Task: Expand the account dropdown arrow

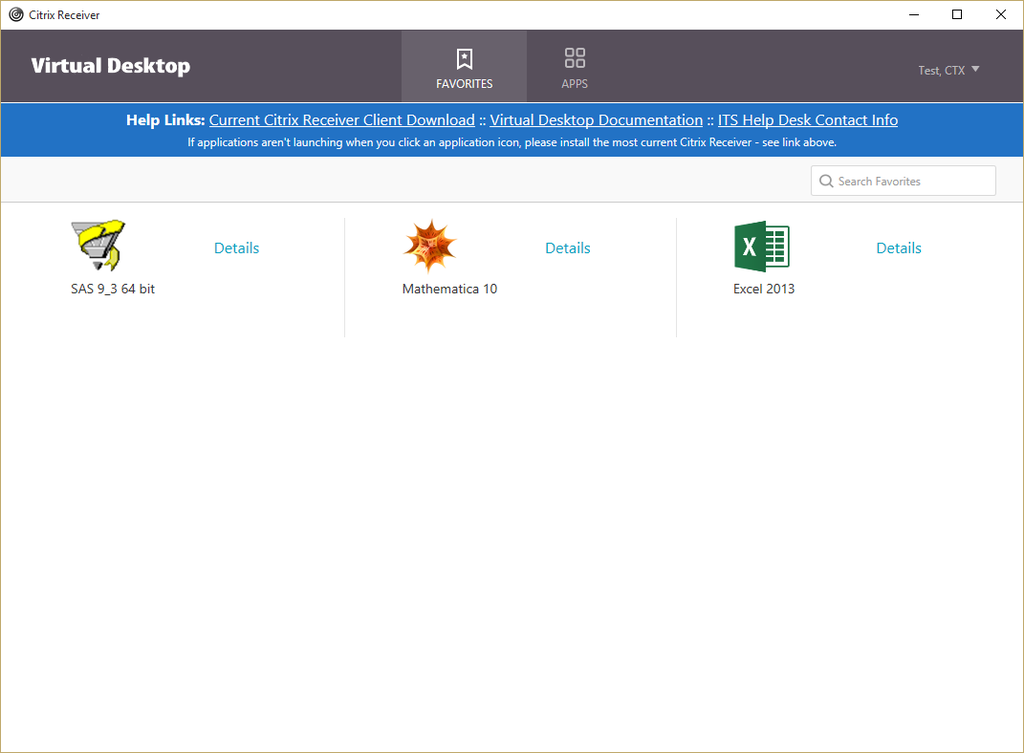Action: tap(976, 70)
